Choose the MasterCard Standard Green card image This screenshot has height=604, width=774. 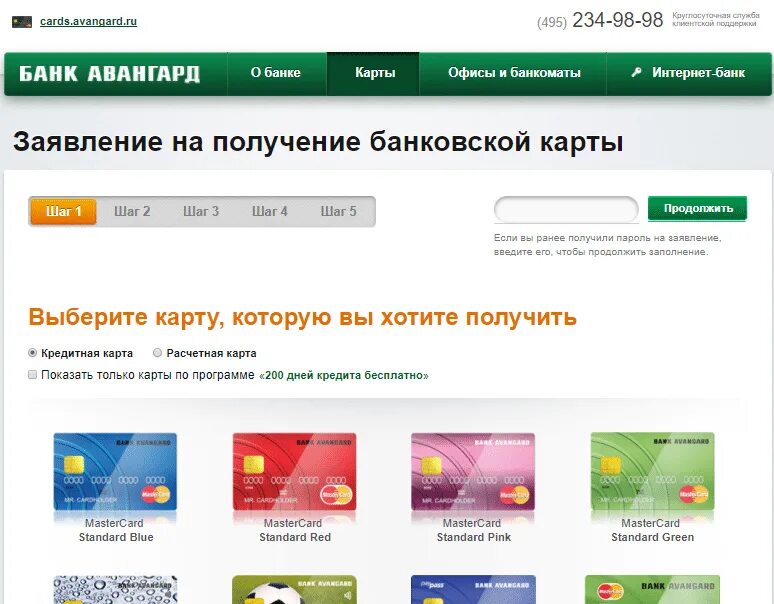[x=653, y=472]
